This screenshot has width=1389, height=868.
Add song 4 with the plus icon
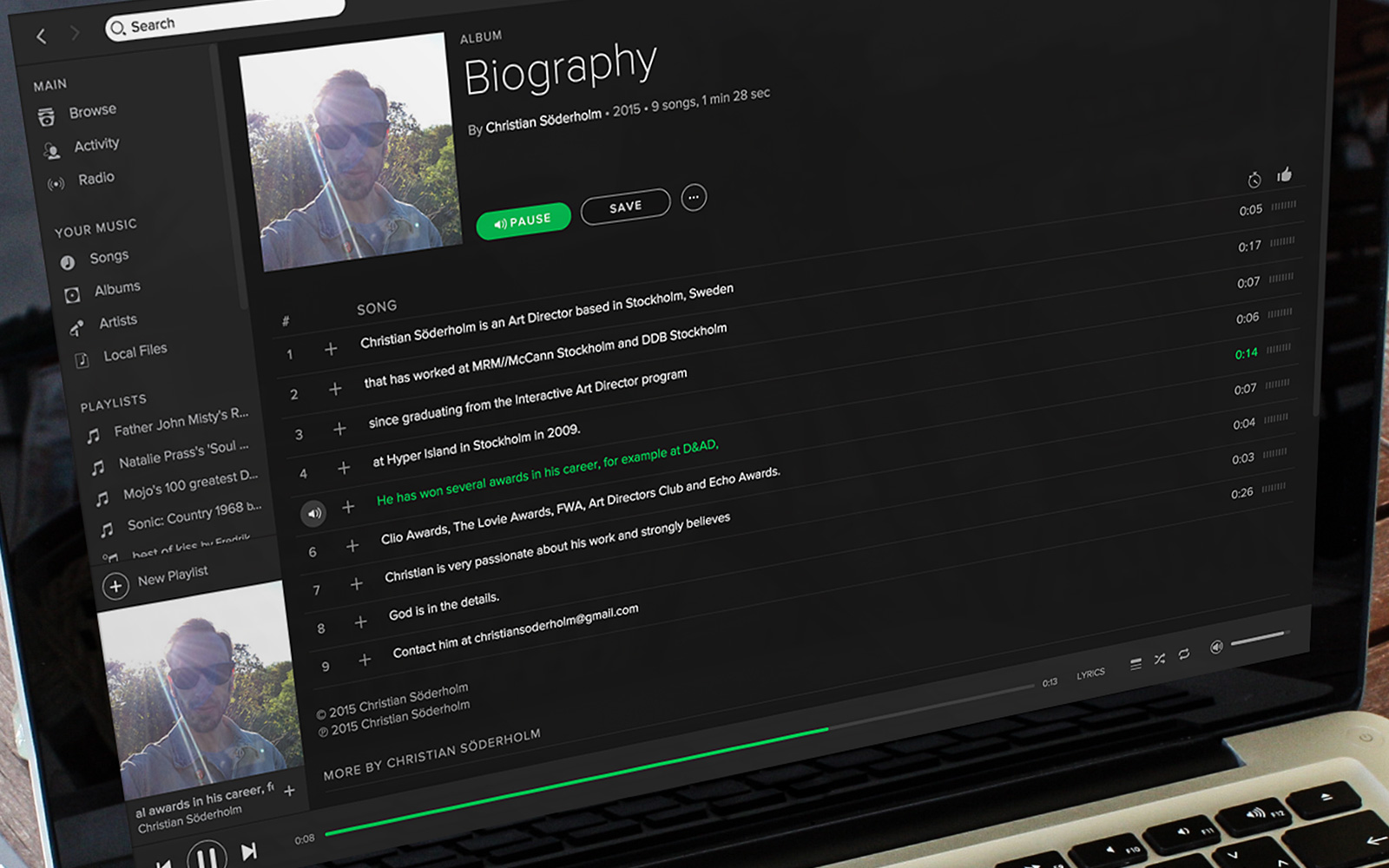344,468
